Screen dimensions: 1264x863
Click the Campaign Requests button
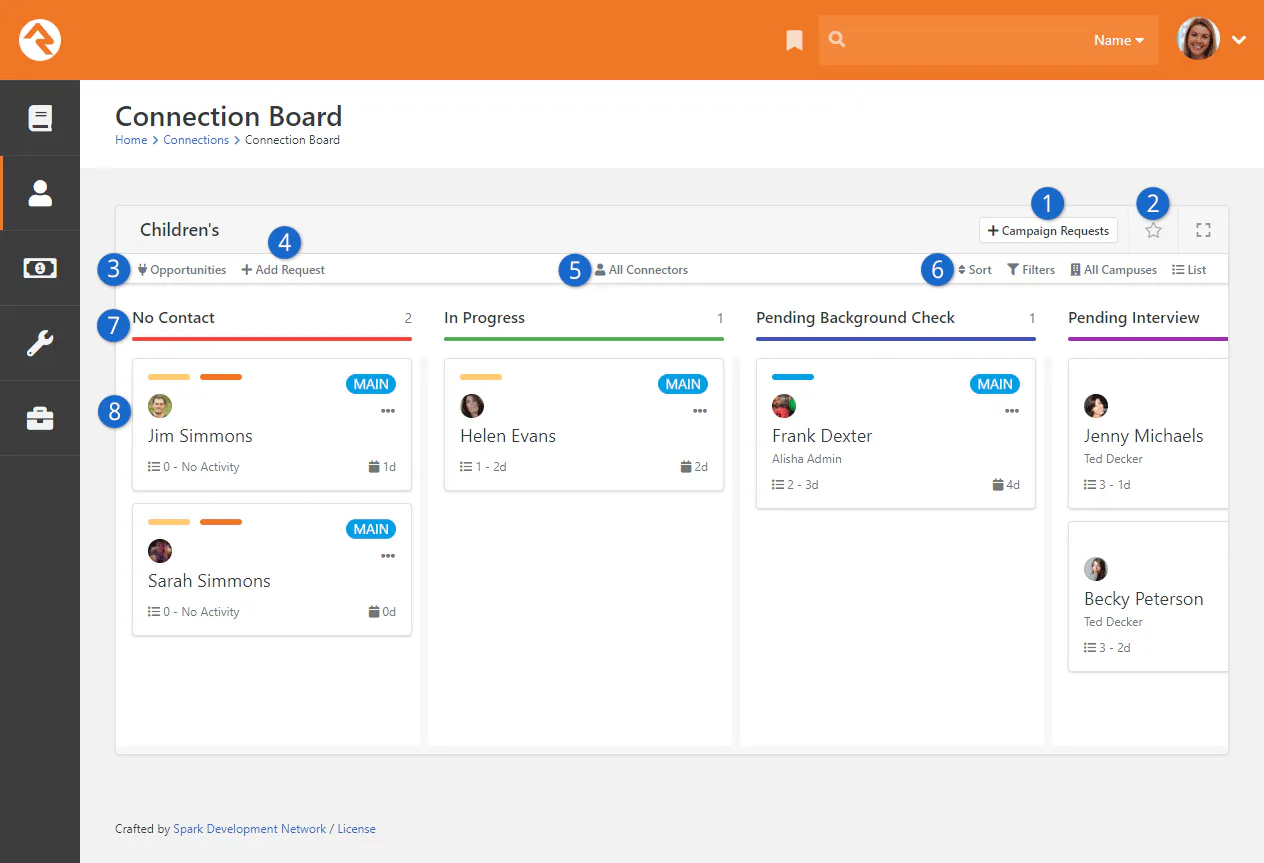pos(1048,231)
